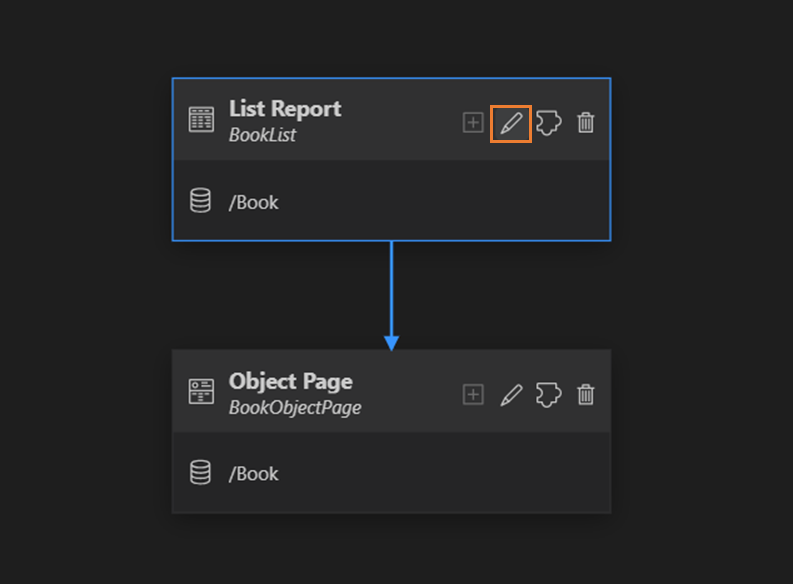Click the form layout icon beside Object Page
Image resolution: width=793 pixels, height=584 pixels.
coord(201,391)
